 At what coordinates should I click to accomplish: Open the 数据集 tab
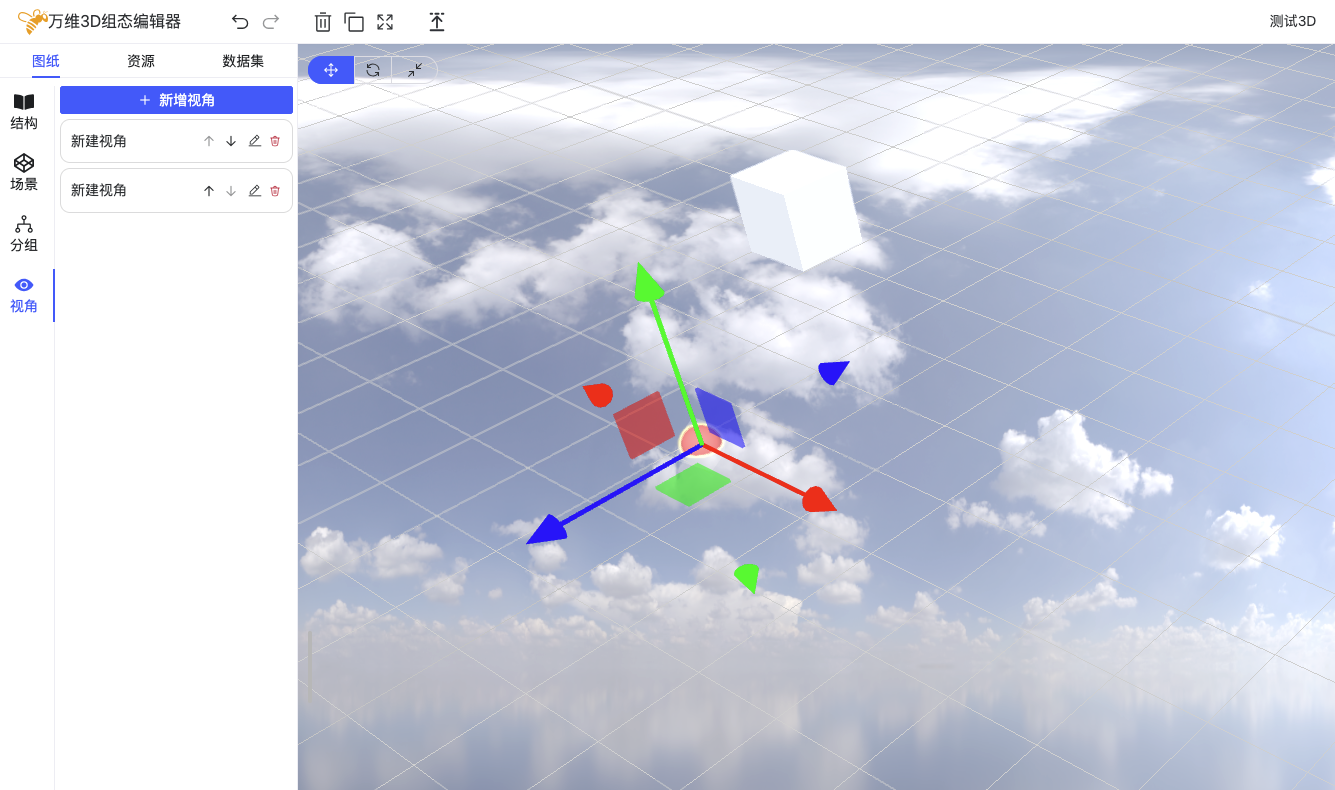click(x=243, y=61)
